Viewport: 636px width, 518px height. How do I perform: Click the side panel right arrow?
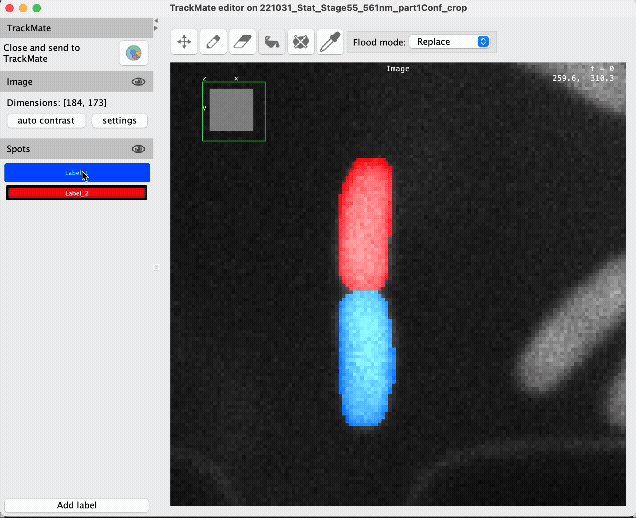pos(155,28)
